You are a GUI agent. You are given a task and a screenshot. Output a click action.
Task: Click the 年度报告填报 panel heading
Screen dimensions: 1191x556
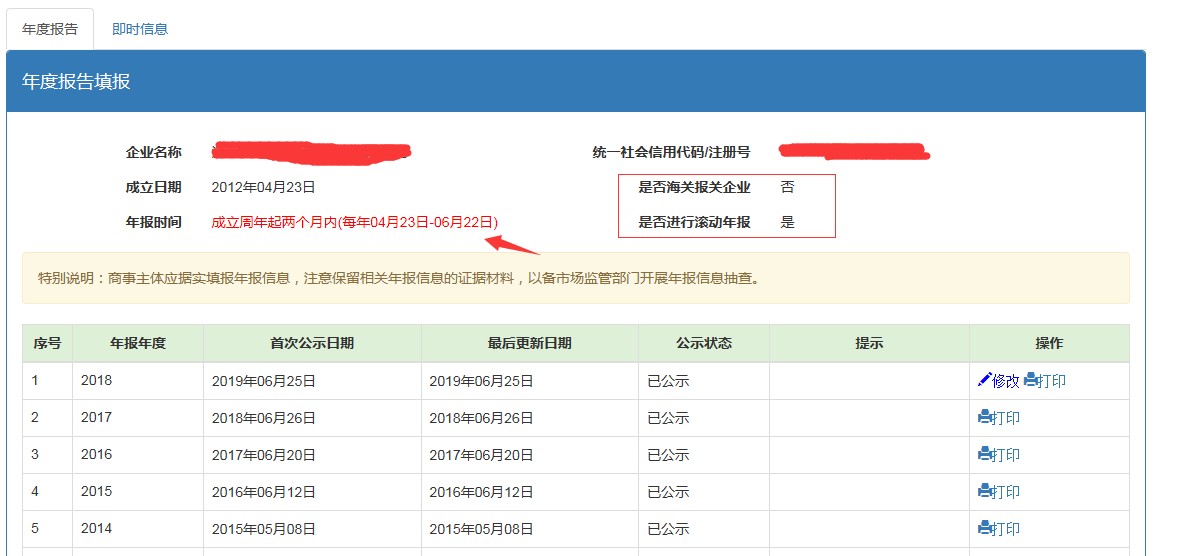click(x=76, y=82)
